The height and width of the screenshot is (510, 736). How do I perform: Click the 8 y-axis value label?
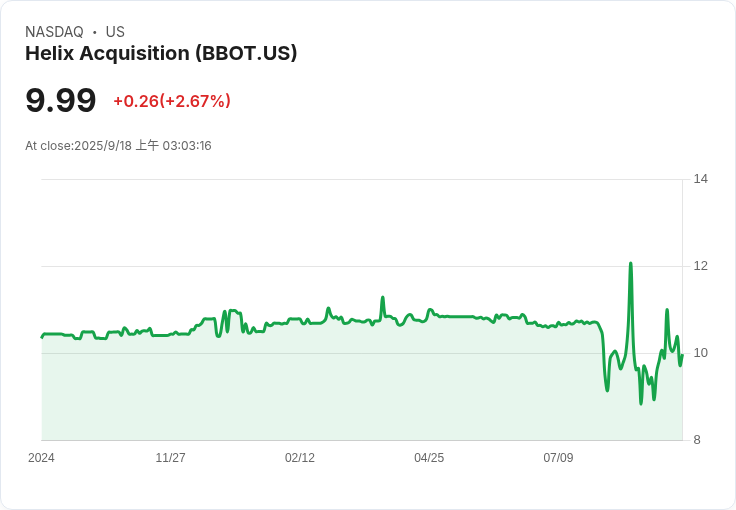tap(697, 440)
